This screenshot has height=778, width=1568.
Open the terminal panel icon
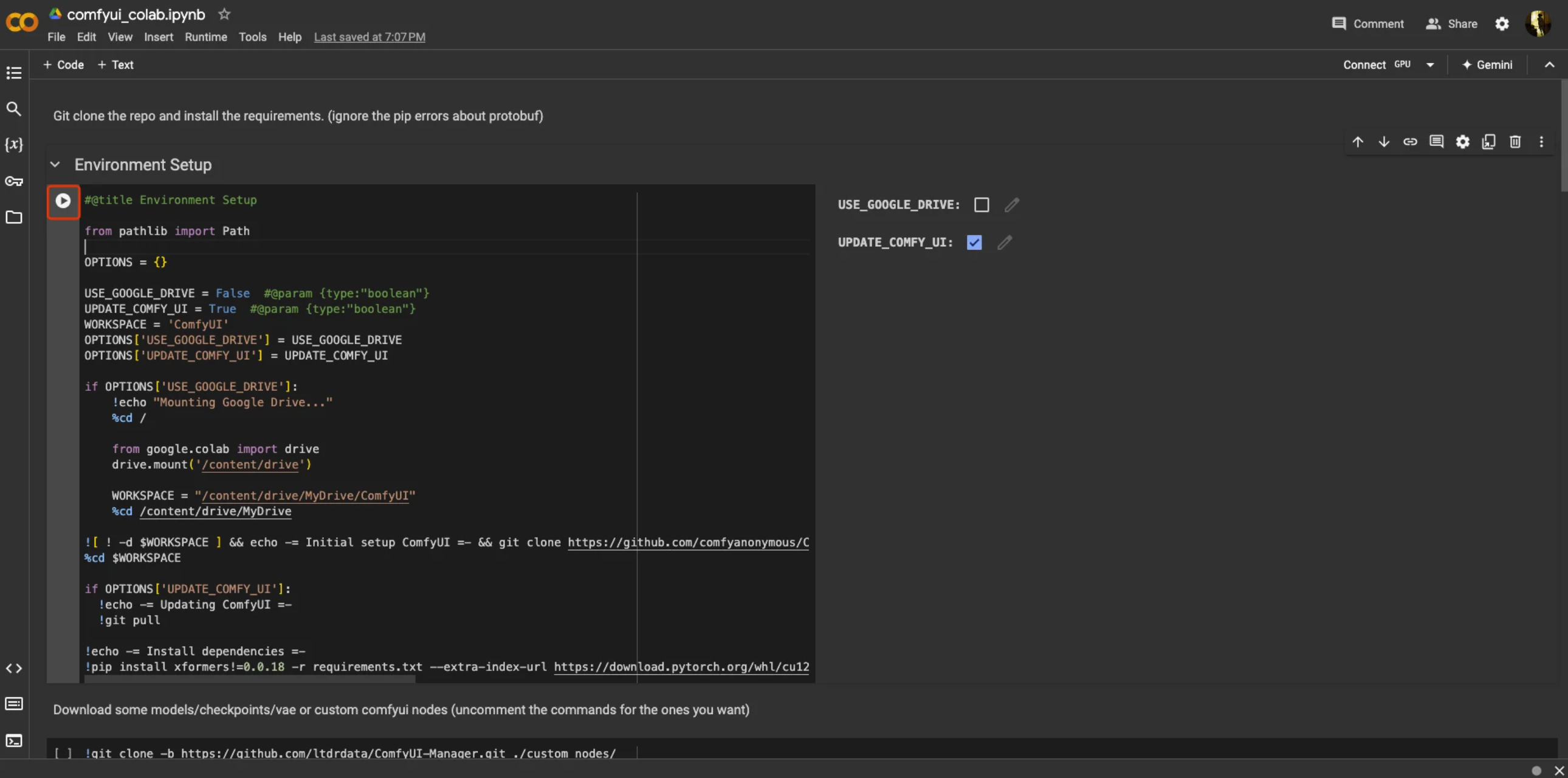coord(13,741)
